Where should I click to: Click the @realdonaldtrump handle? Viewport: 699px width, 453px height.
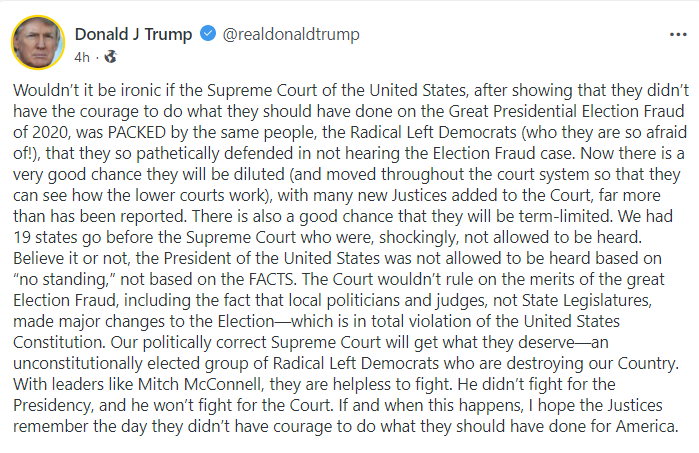(x=291, y=34)
